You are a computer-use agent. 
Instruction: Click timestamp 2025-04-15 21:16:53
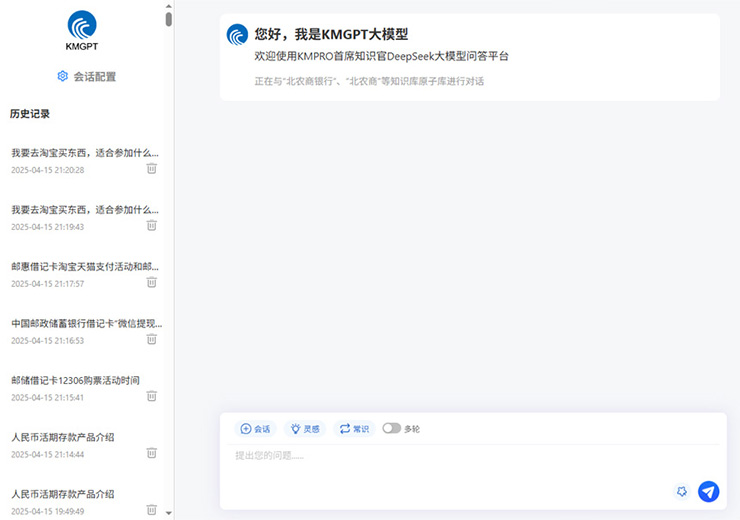(x=48, y=341)
